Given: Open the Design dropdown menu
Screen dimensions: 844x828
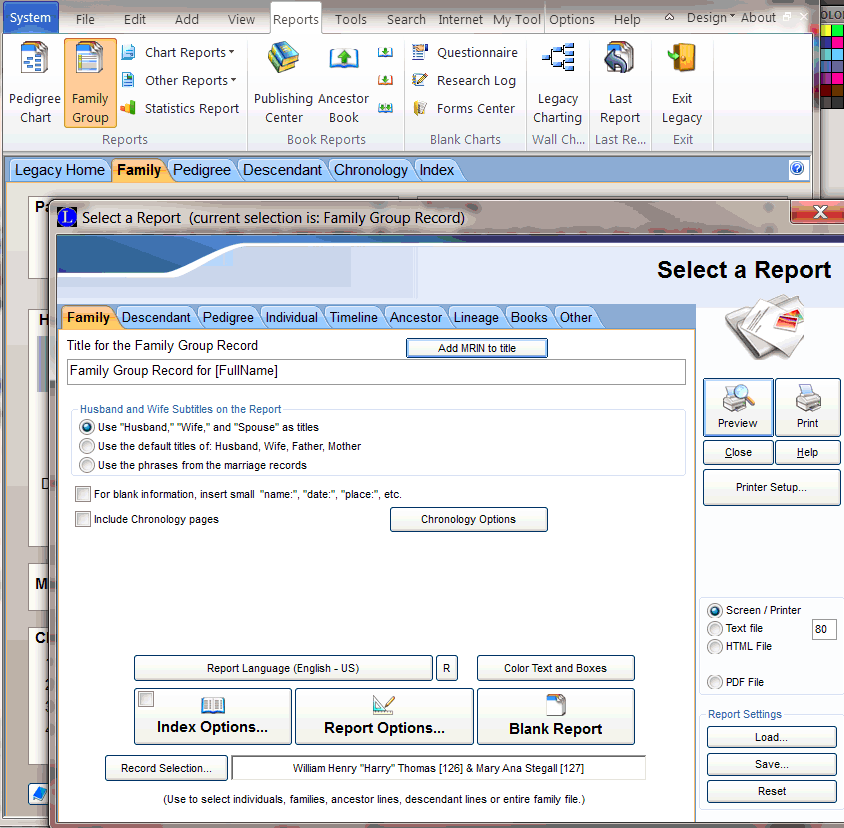Looking at the screenshot, I should pyautogui.click(x=711, y=17).
